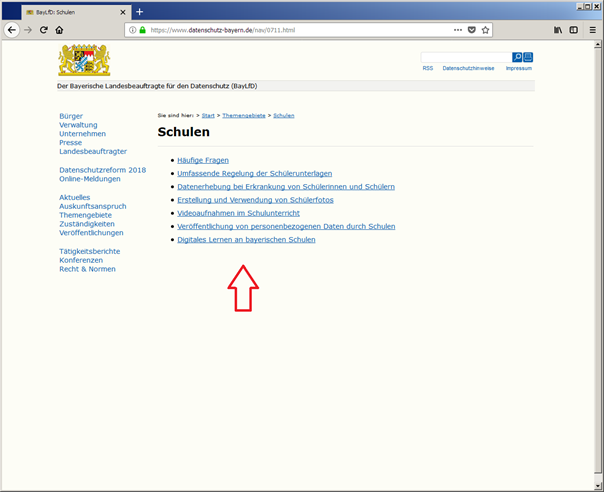Click the Schulen page heading
Screen dimensions: 604x492
pyautogui.click(x=184, y=132)
